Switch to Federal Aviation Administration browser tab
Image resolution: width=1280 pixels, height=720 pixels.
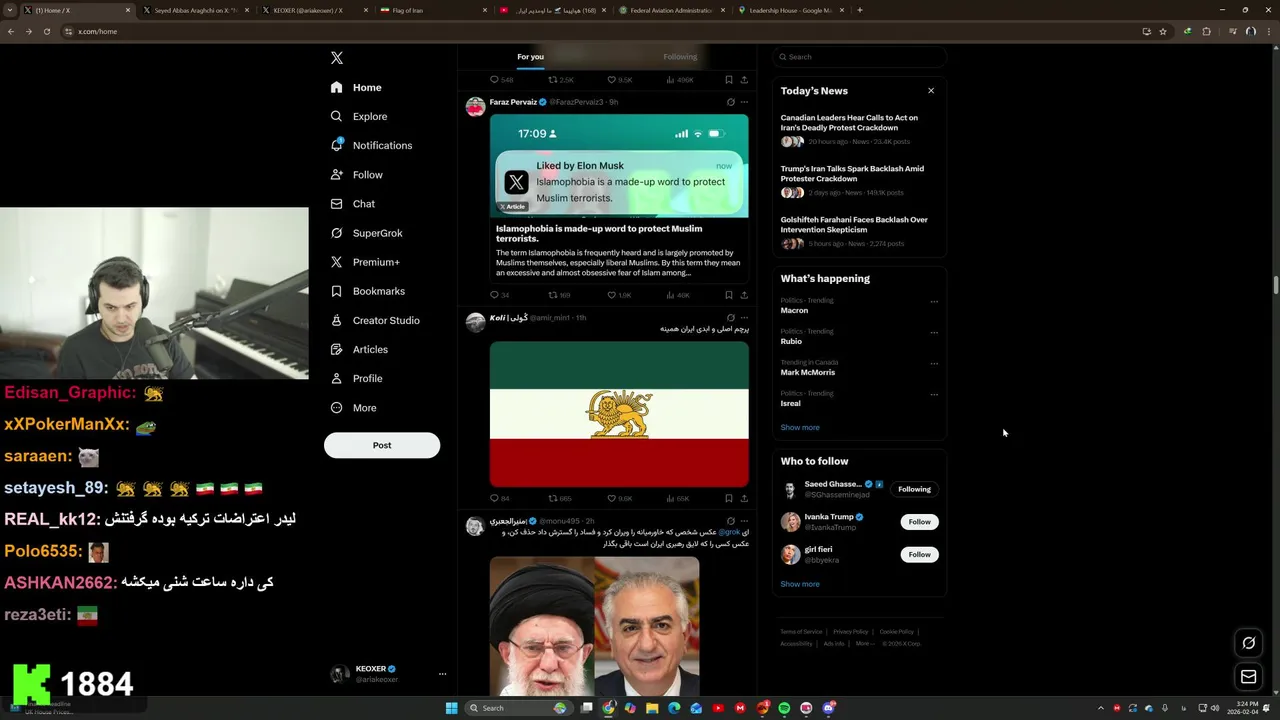670,10
